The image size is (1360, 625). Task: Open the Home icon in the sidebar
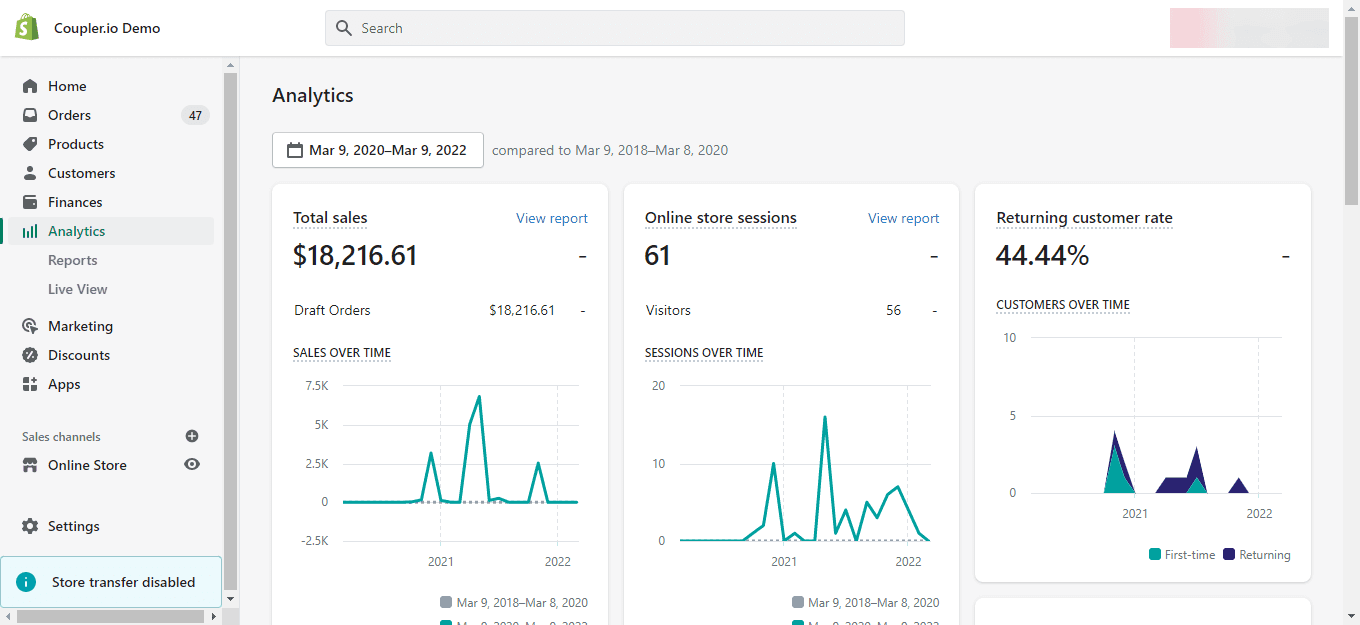29,86
